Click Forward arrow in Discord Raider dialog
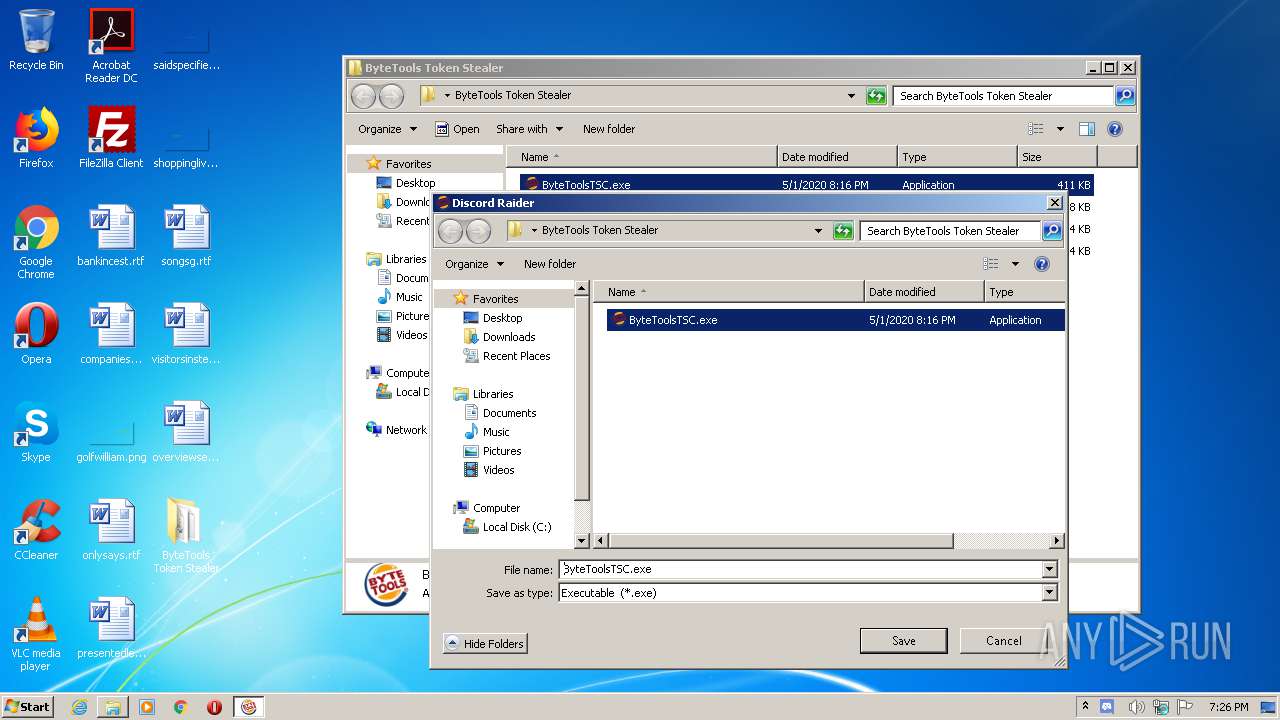The image size is (1280, 720). tap(478, 231)
